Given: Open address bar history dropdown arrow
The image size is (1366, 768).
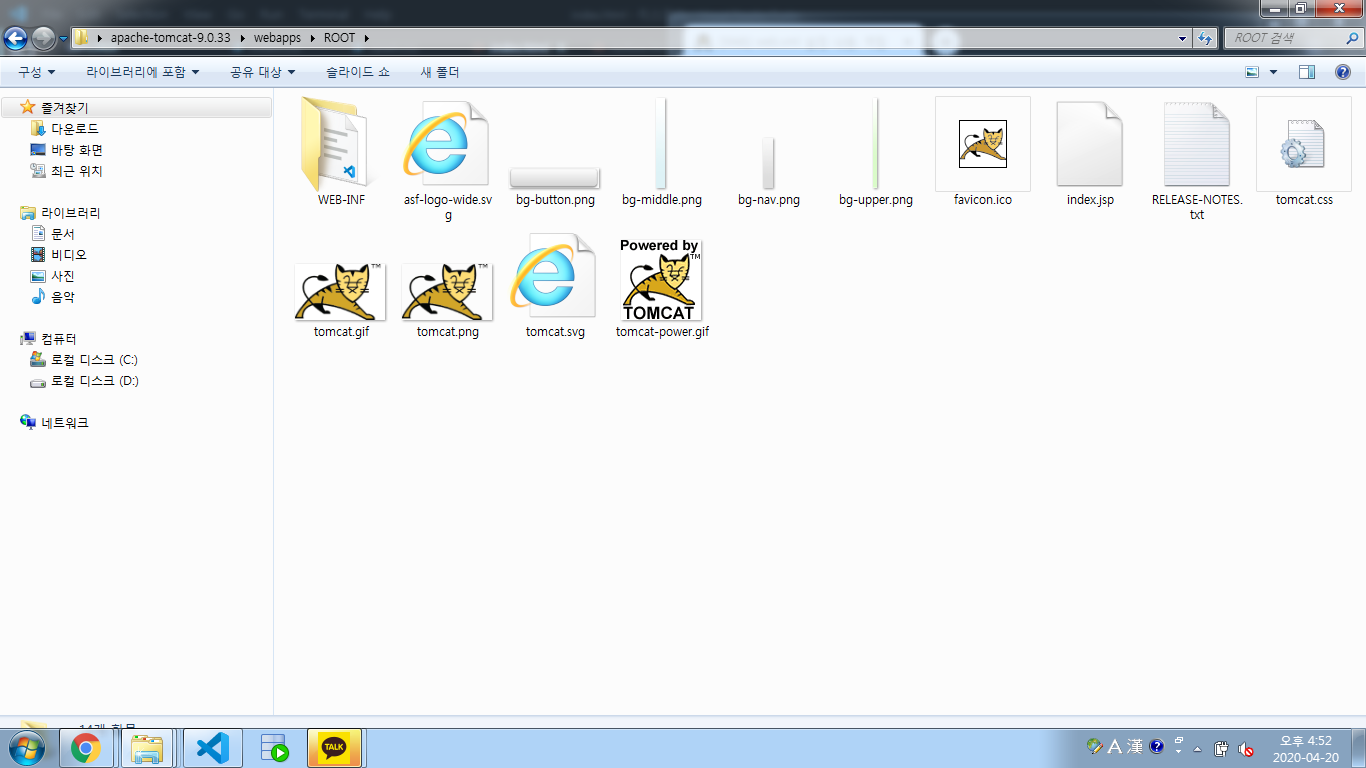Looking at the screenshot, I should pos(1182,39).
